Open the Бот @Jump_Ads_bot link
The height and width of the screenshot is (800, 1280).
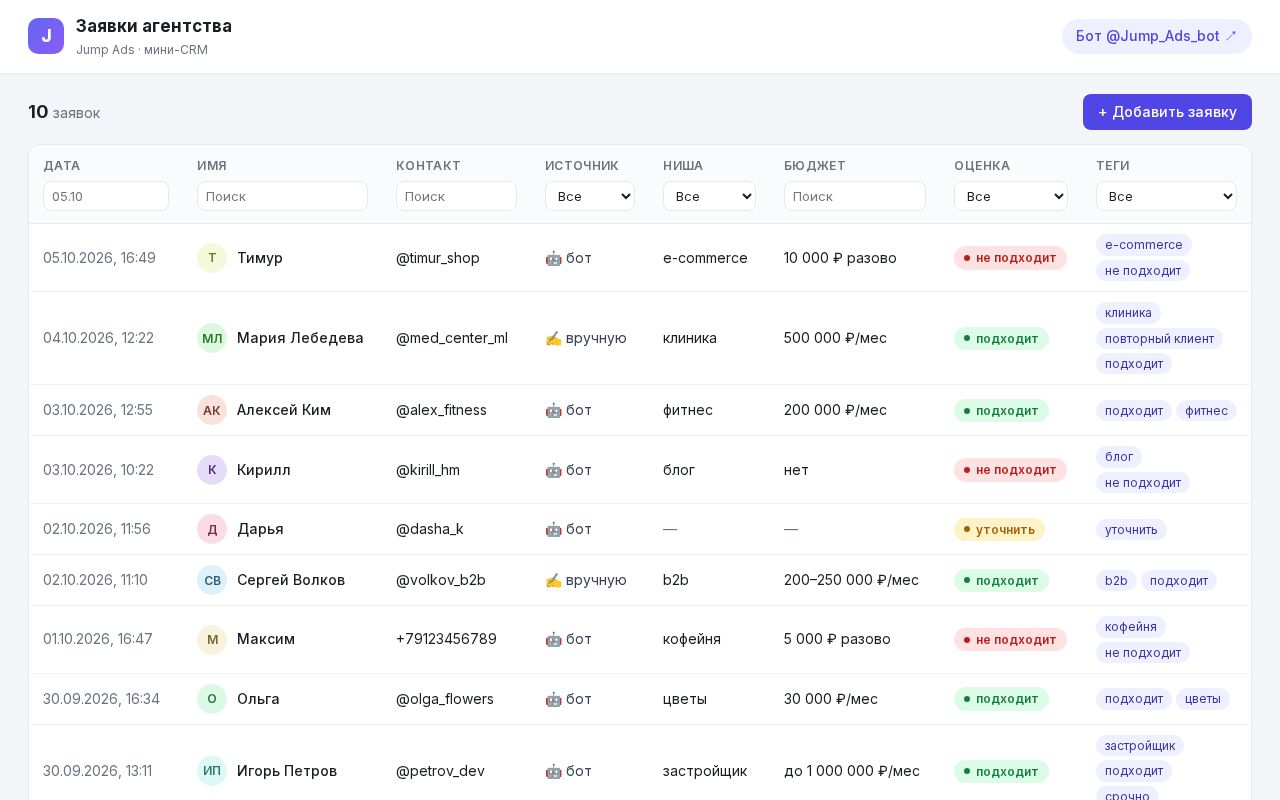[1157, 36]
